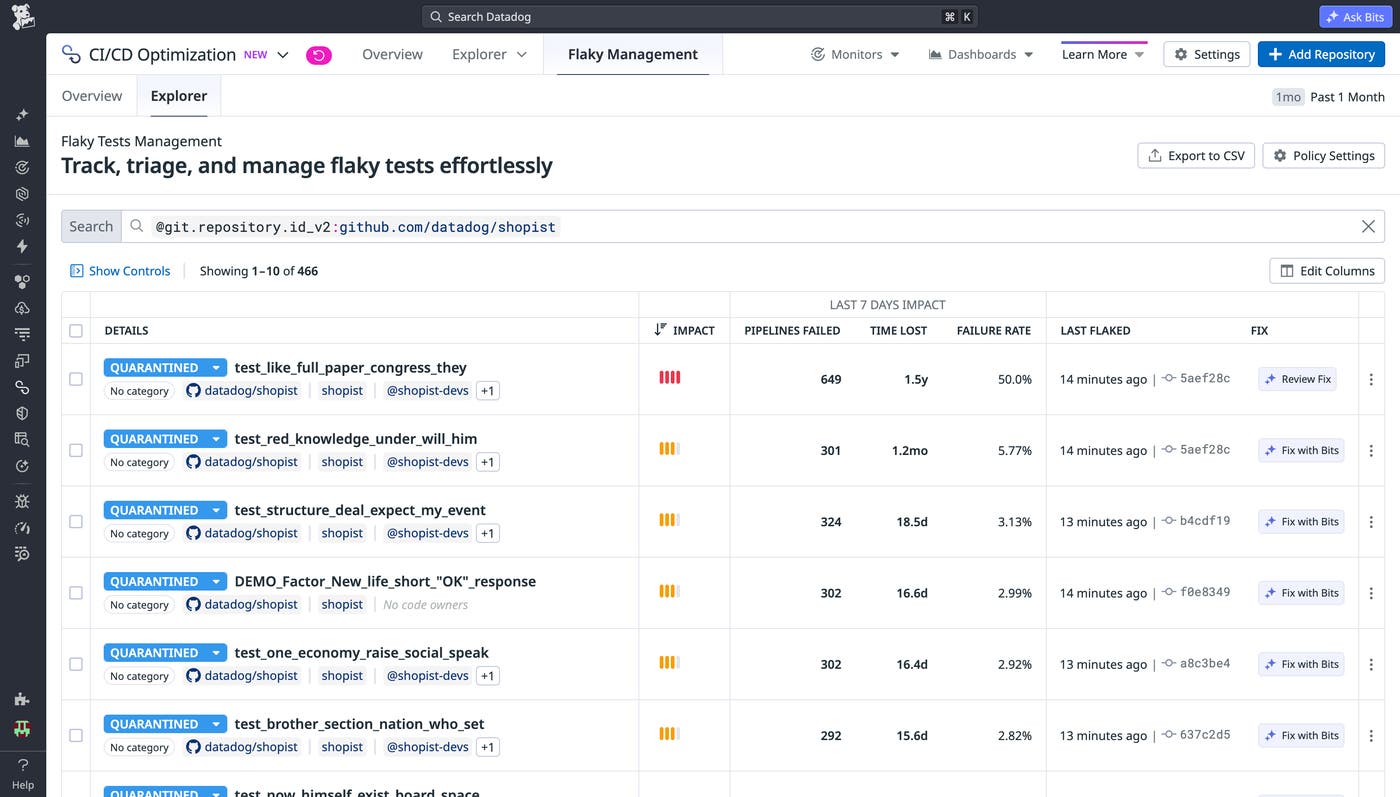Click Review Fix for test_like_full_paper_congress_they
The image size is (1400, 797).
[1297, 379]
